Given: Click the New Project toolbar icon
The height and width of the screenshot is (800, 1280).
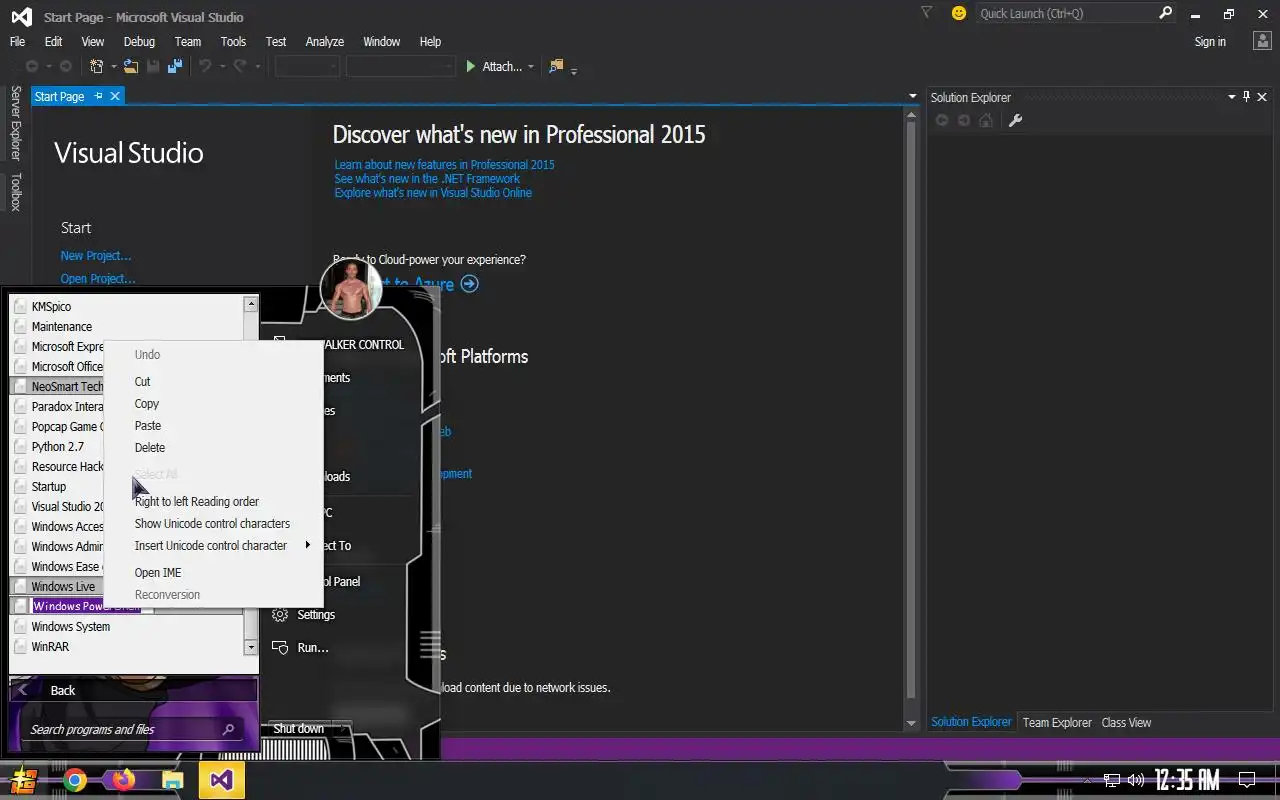Looking at the screenshot, I should point(97,66).
